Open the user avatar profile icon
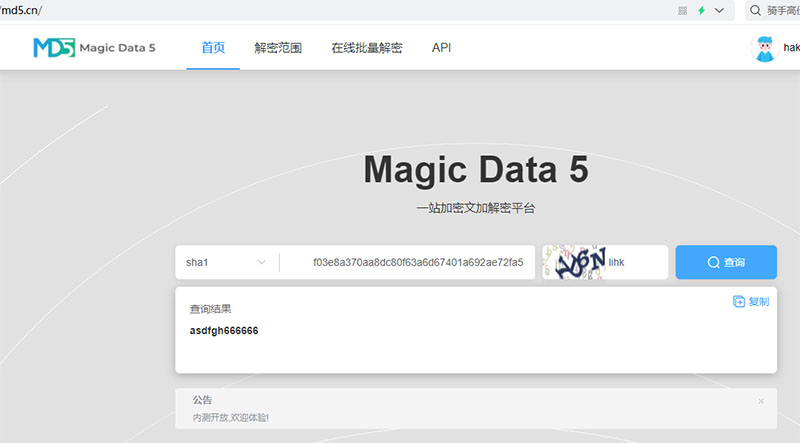This screenshot has height=443, width=800. tap(764, 48)
